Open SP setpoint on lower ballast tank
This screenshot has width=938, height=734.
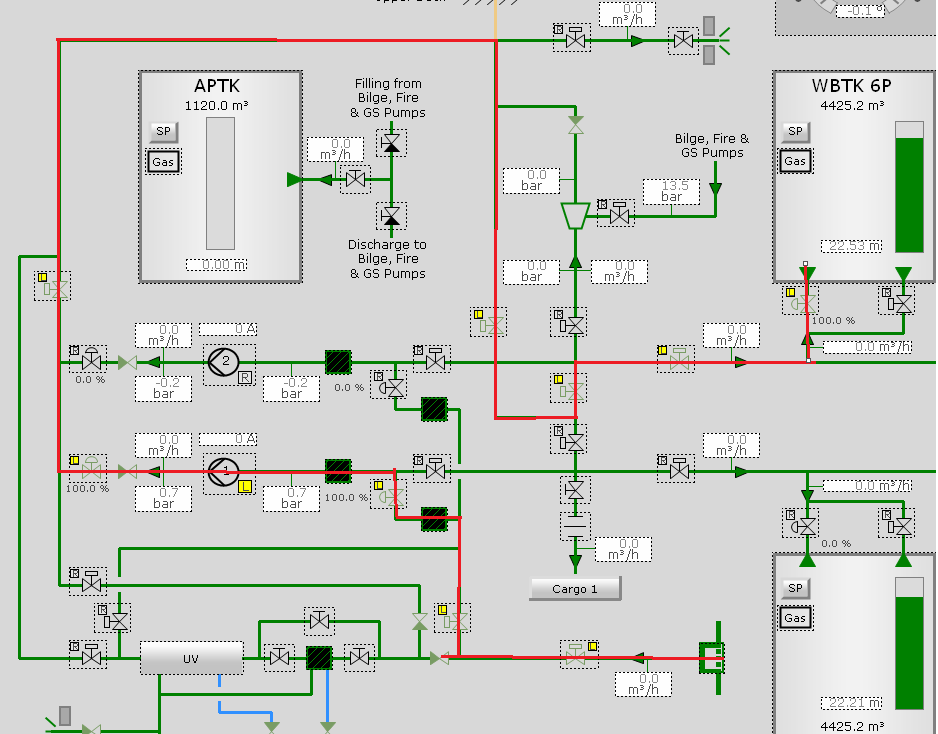[795, 588]
